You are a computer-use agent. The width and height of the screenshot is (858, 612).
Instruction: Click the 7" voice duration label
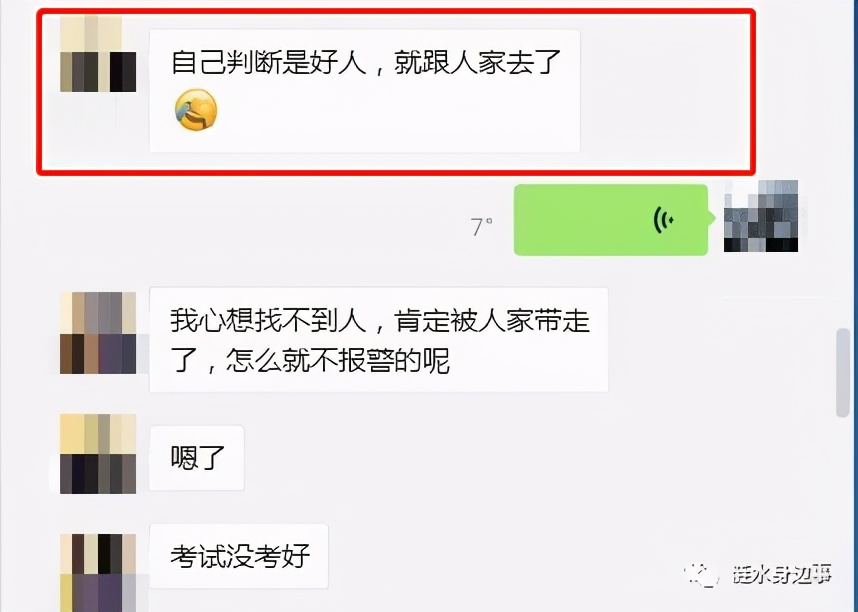click(482, 226)
